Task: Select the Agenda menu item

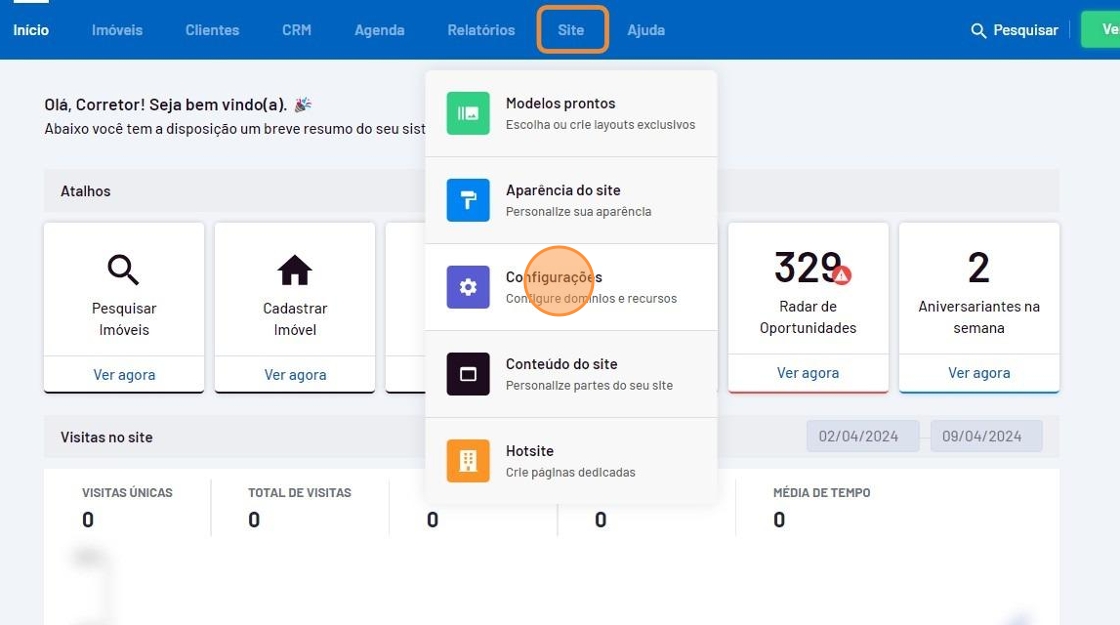Action: tap(379, 30)
